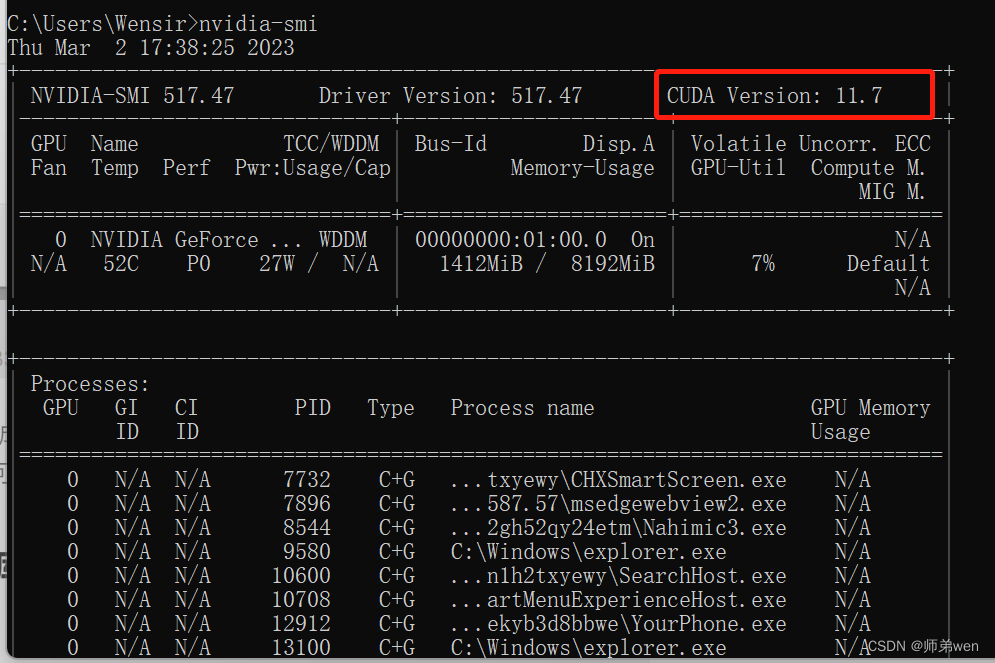
Task: Click the 52C temperature value
Action: click(121, 263)
